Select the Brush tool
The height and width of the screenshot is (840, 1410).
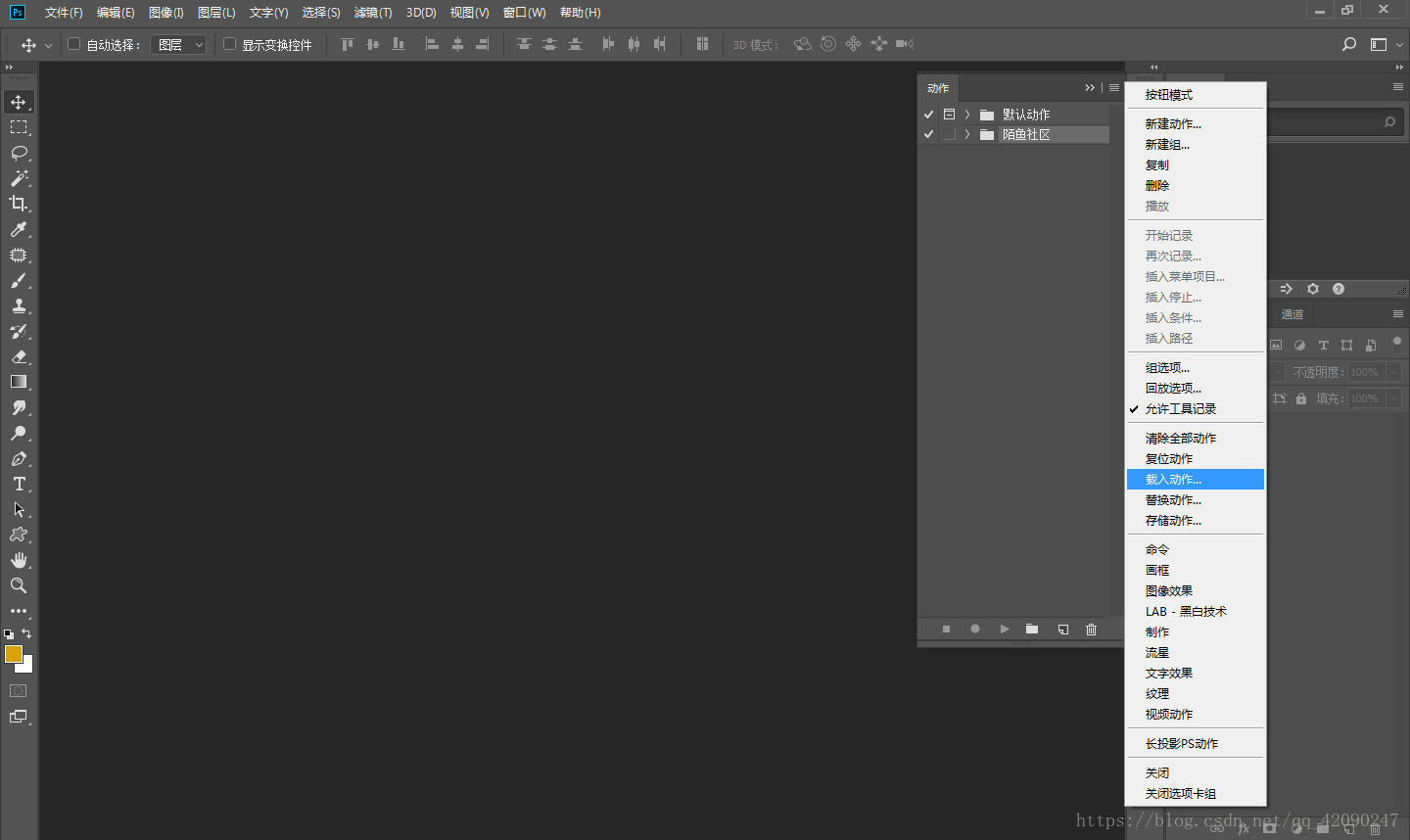(x=19, y=280)
